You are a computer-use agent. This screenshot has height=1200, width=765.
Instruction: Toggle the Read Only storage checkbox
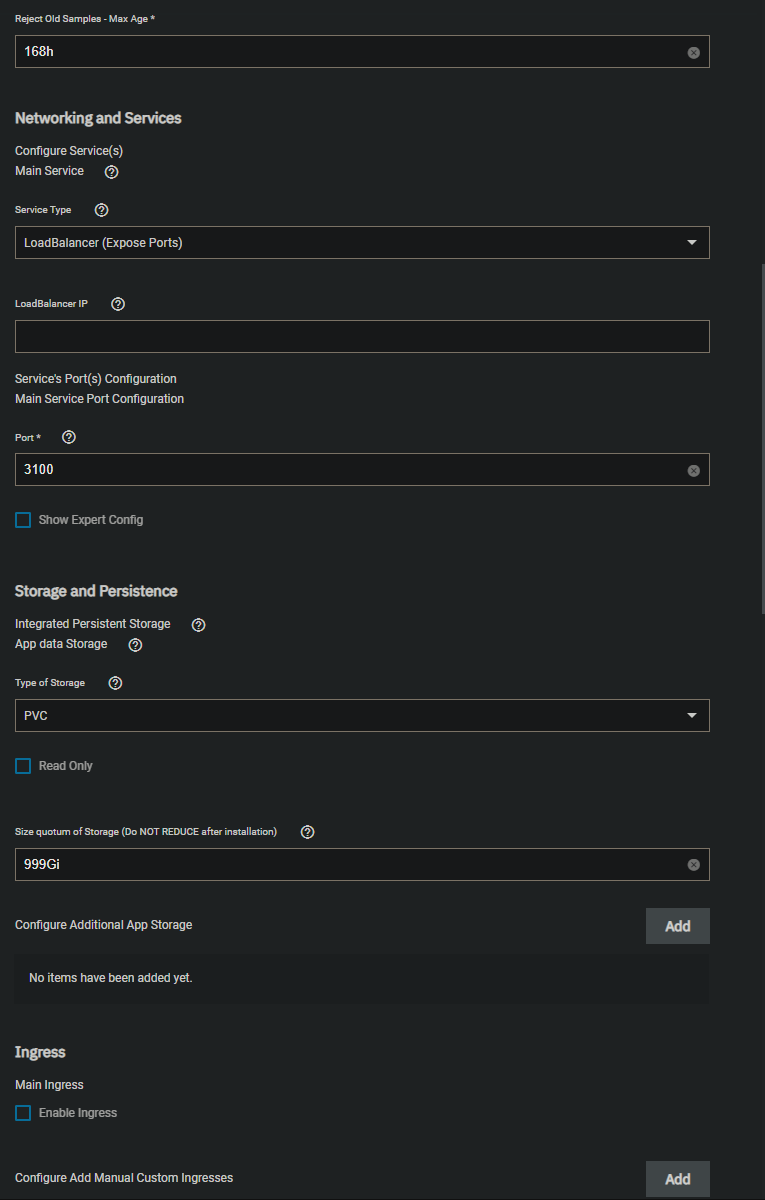pyautogui.click(x=22, y=765)
